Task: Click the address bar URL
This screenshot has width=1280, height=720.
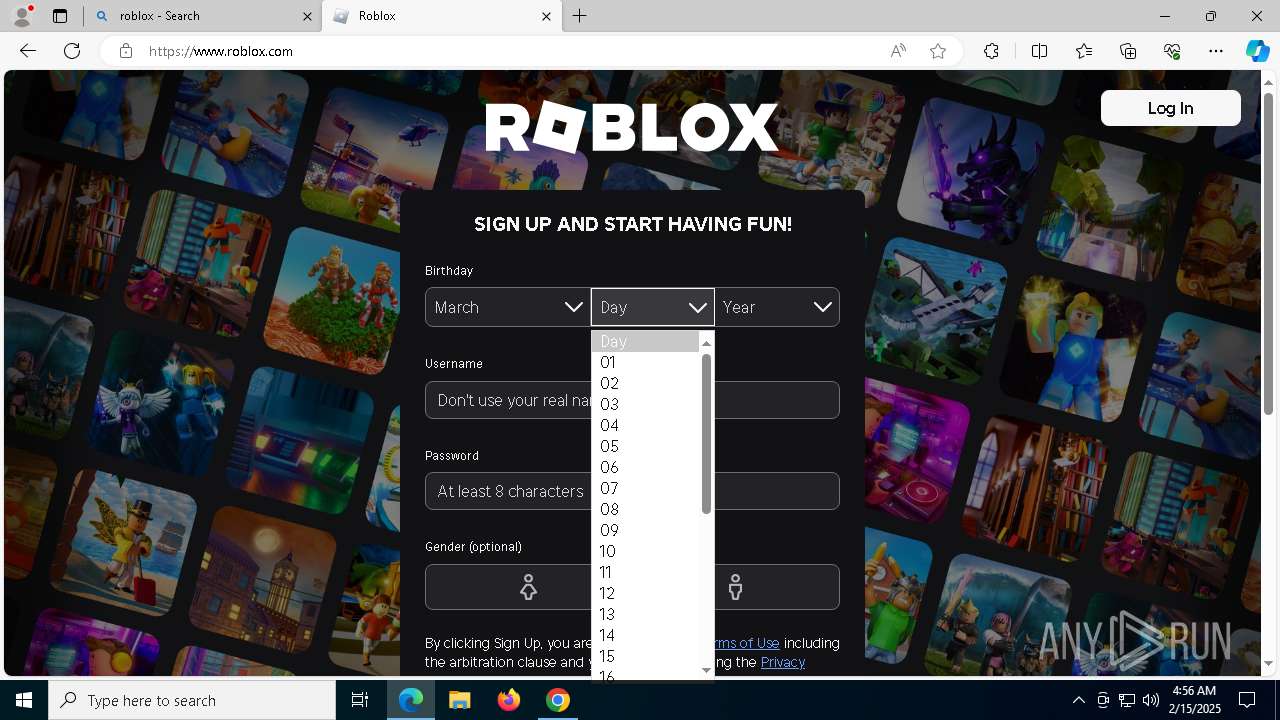Action: [221, 51]
